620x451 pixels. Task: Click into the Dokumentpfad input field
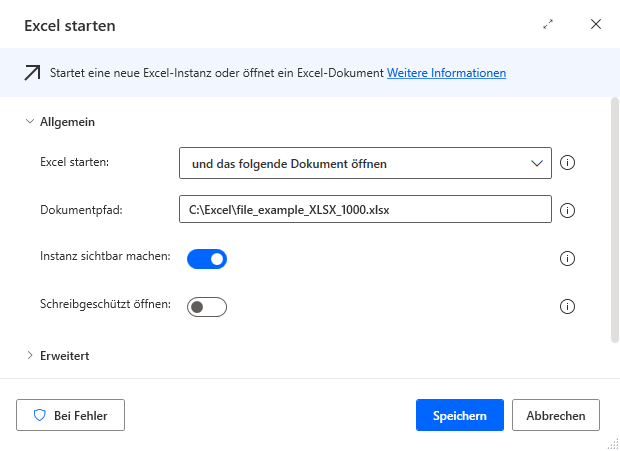[x=365, y=209]
